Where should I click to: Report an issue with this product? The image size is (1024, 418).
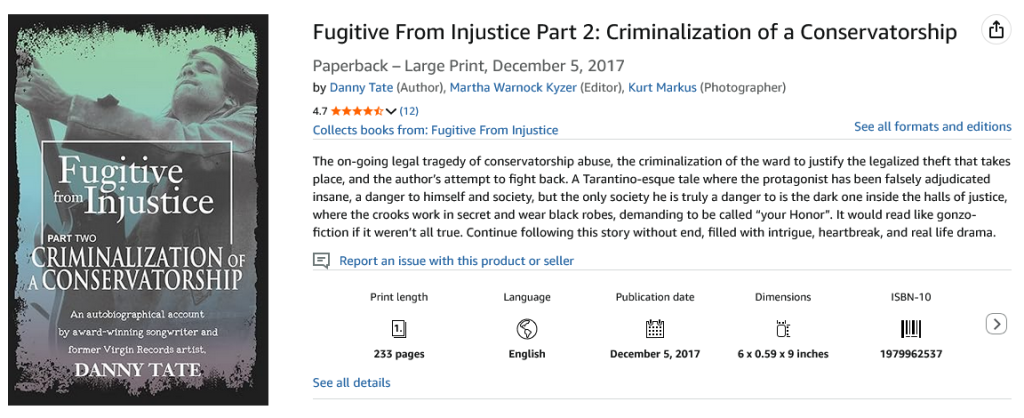point(456,261)
